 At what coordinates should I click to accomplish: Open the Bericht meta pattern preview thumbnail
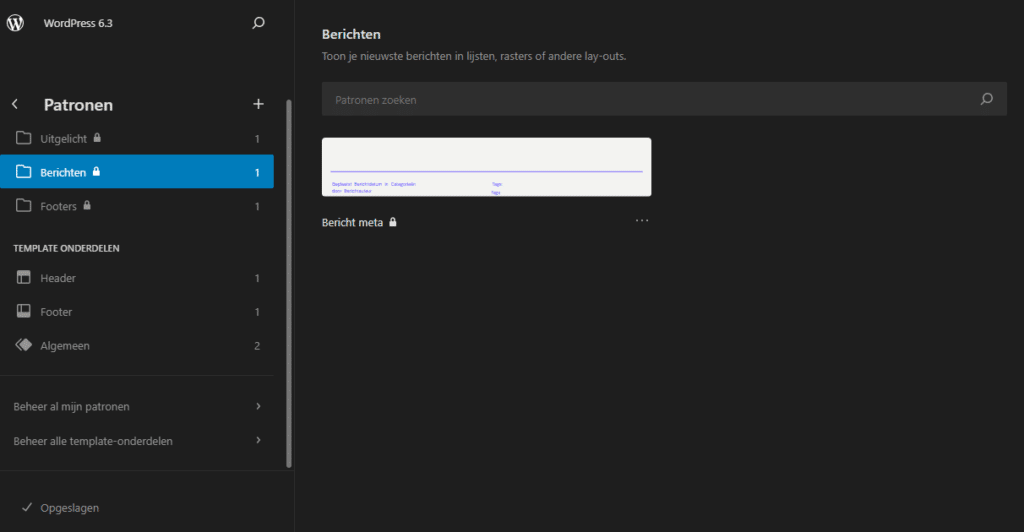(487, 166)
